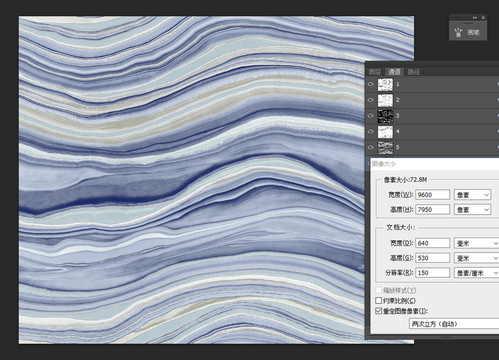499x360 pixels.
Task: Click pixel 高度(H) field showing 7950
Action: (x=432, y=210)
